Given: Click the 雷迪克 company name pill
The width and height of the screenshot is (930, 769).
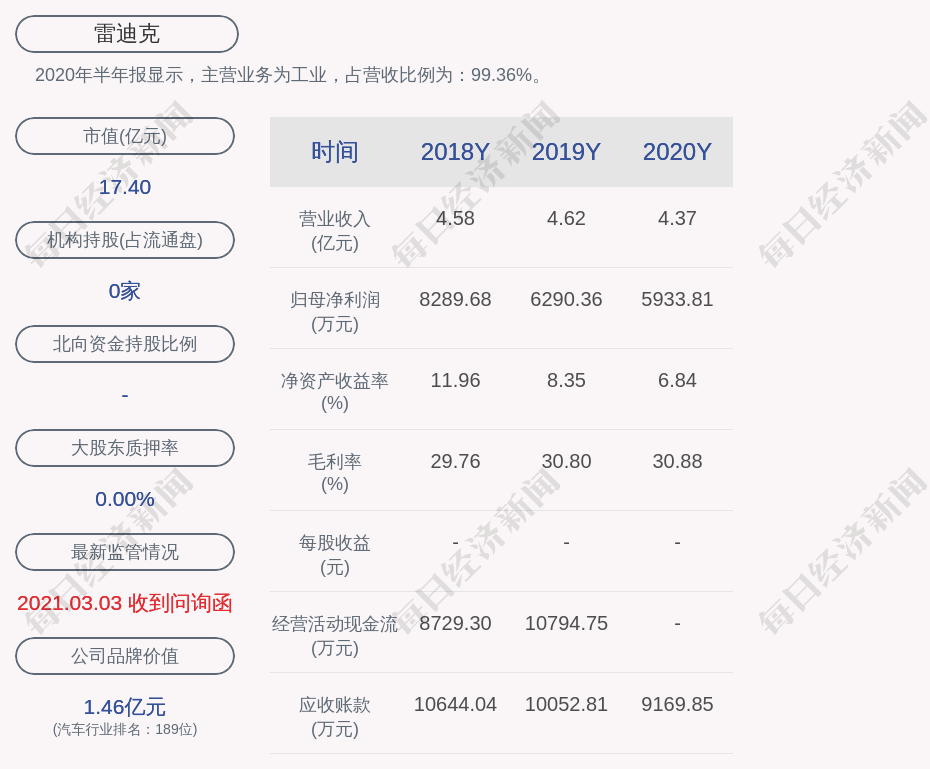Looking at the screenshot, I should [127, 34].
